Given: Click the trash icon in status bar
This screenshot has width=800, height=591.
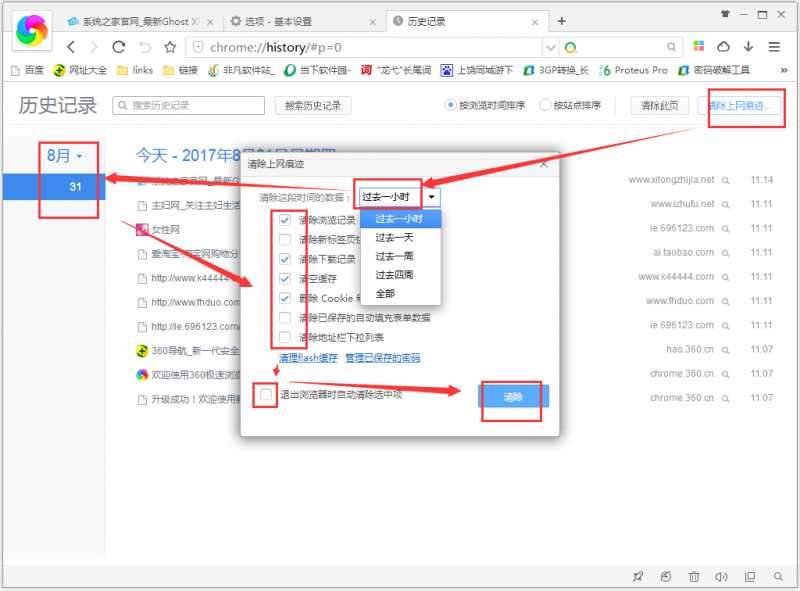Looking at the screenshot, I should (x=694, y=576).
